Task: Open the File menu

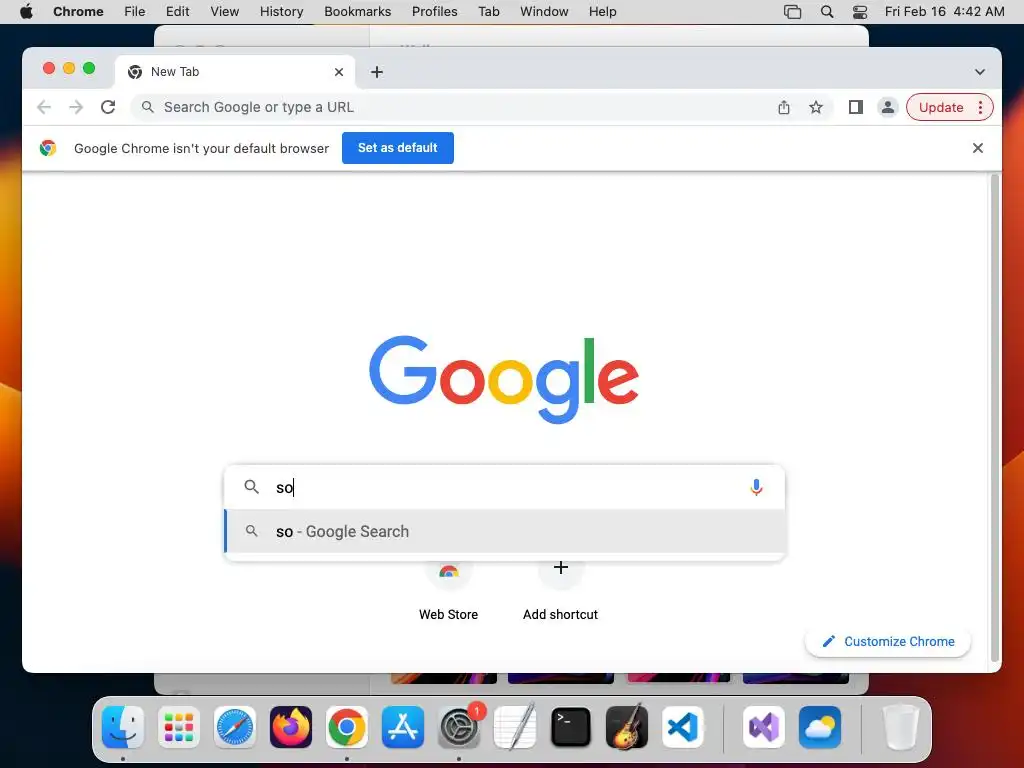Action: coord(135,12)
